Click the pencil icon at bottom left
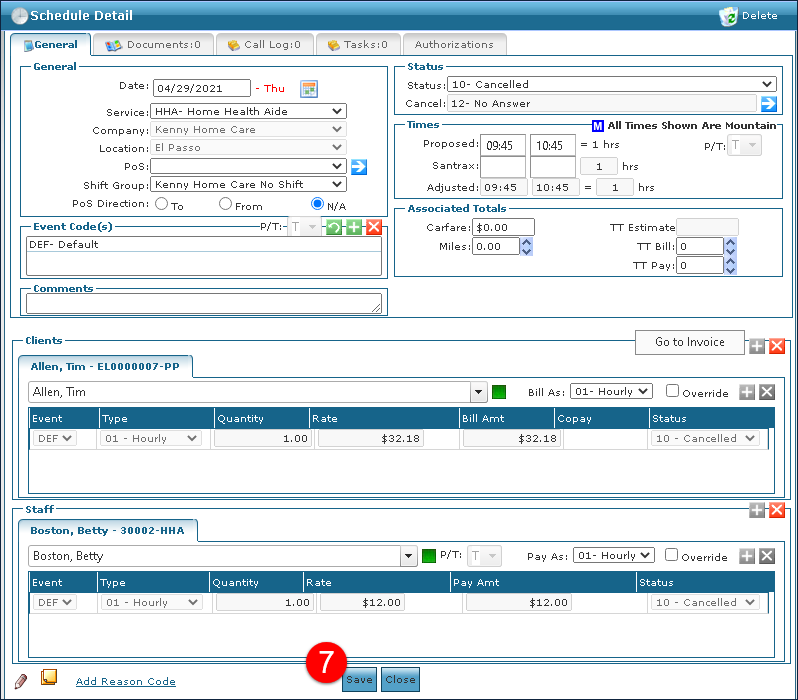The width and height of the screenshot is (798, 700). [21, 680]
